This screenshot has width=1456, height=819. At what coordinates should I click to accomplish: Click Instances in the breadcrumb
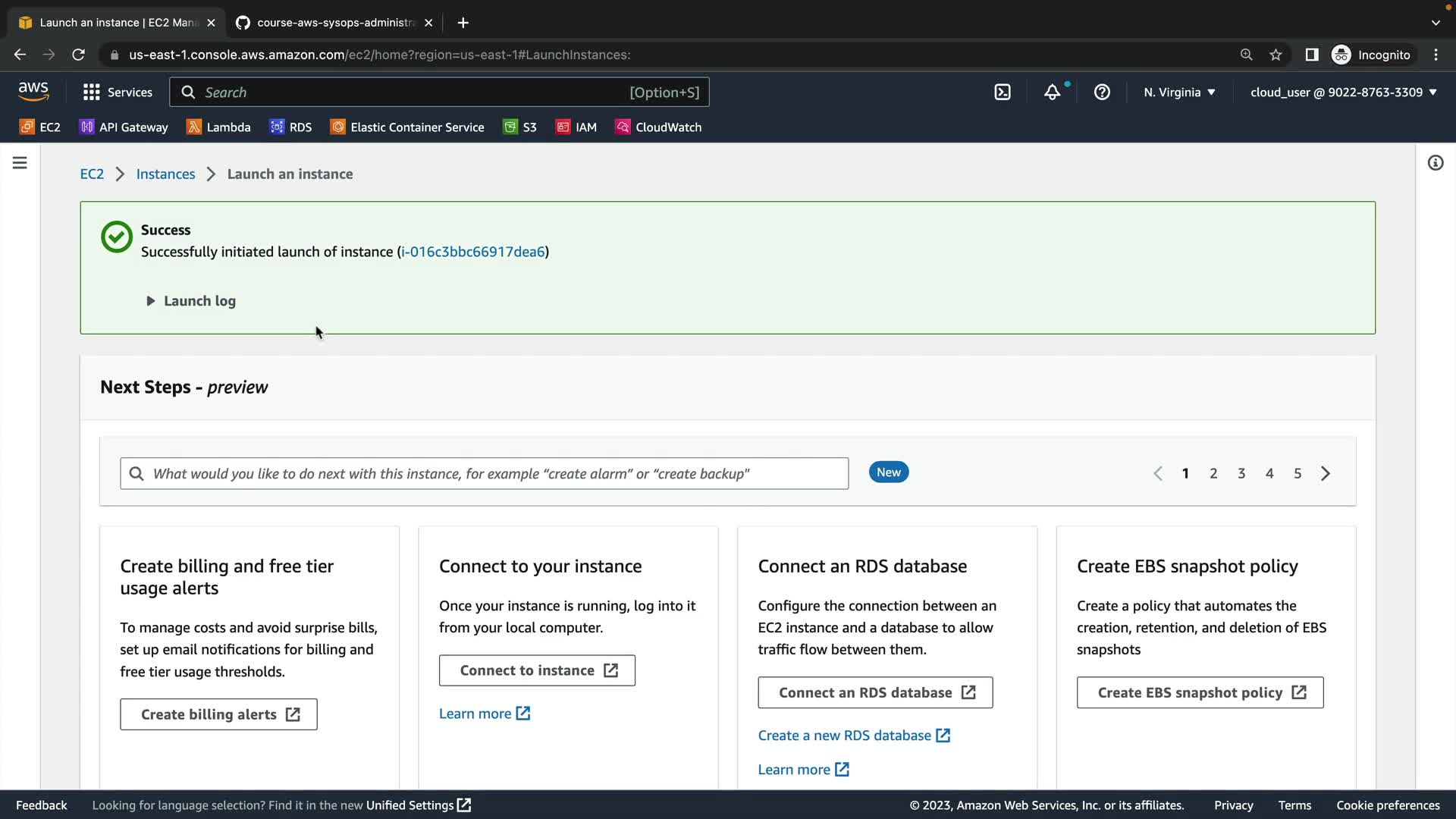click(165, 174)
